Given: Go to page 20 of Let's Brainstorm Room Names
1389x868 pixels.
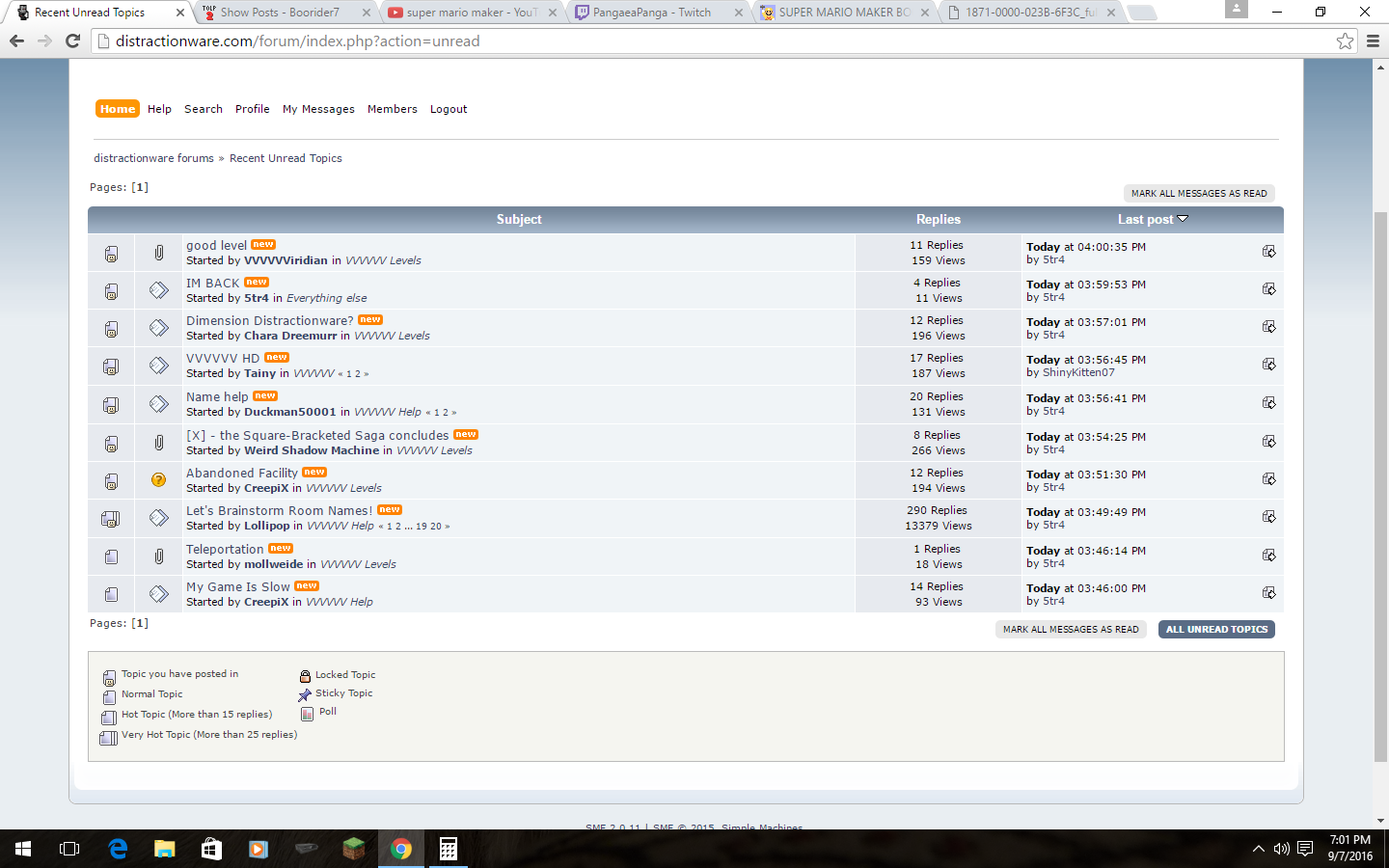Looking at the screenshot, I should [x=436, y=527].
